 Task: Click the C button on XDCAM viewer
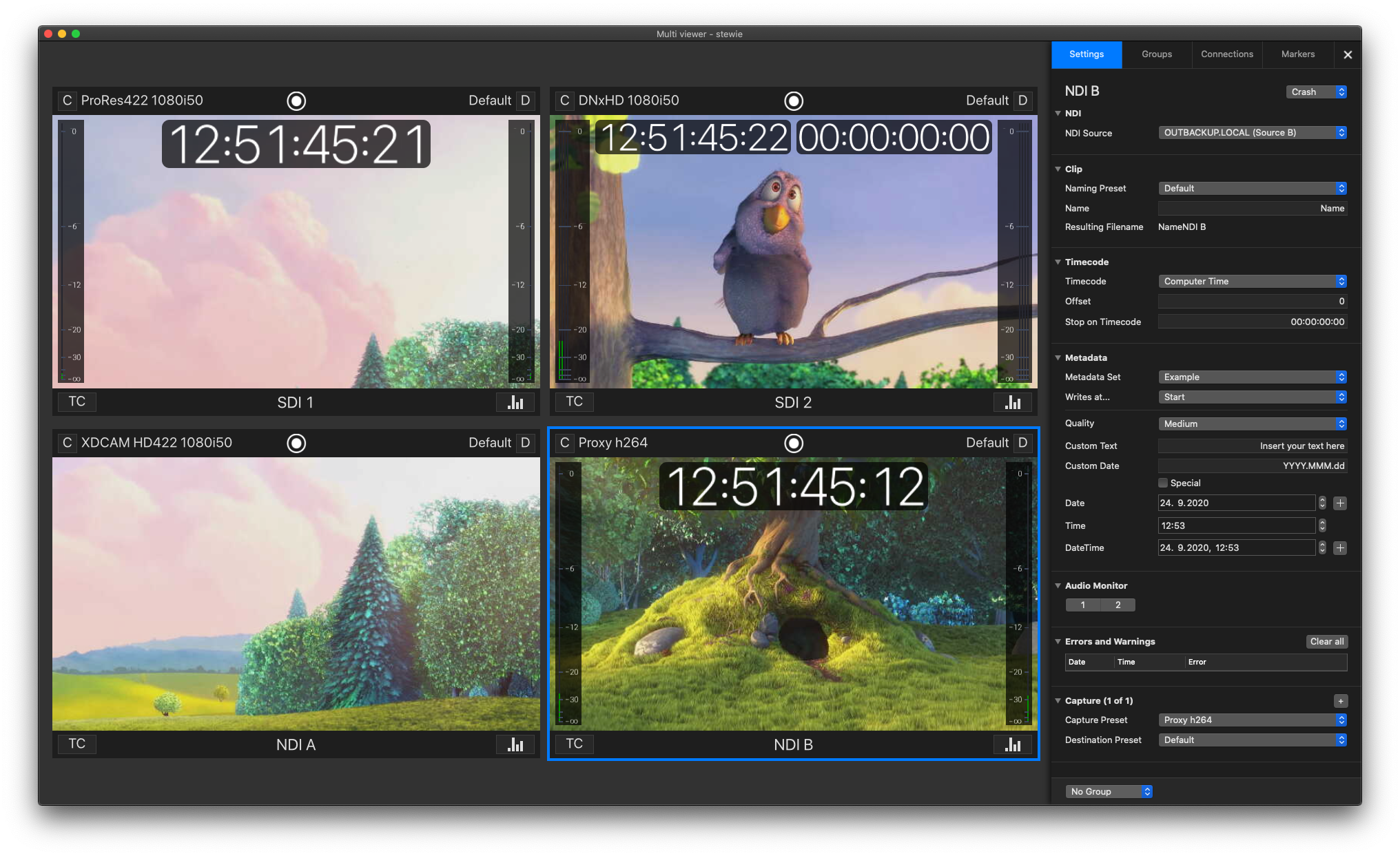tap(67, 443)
